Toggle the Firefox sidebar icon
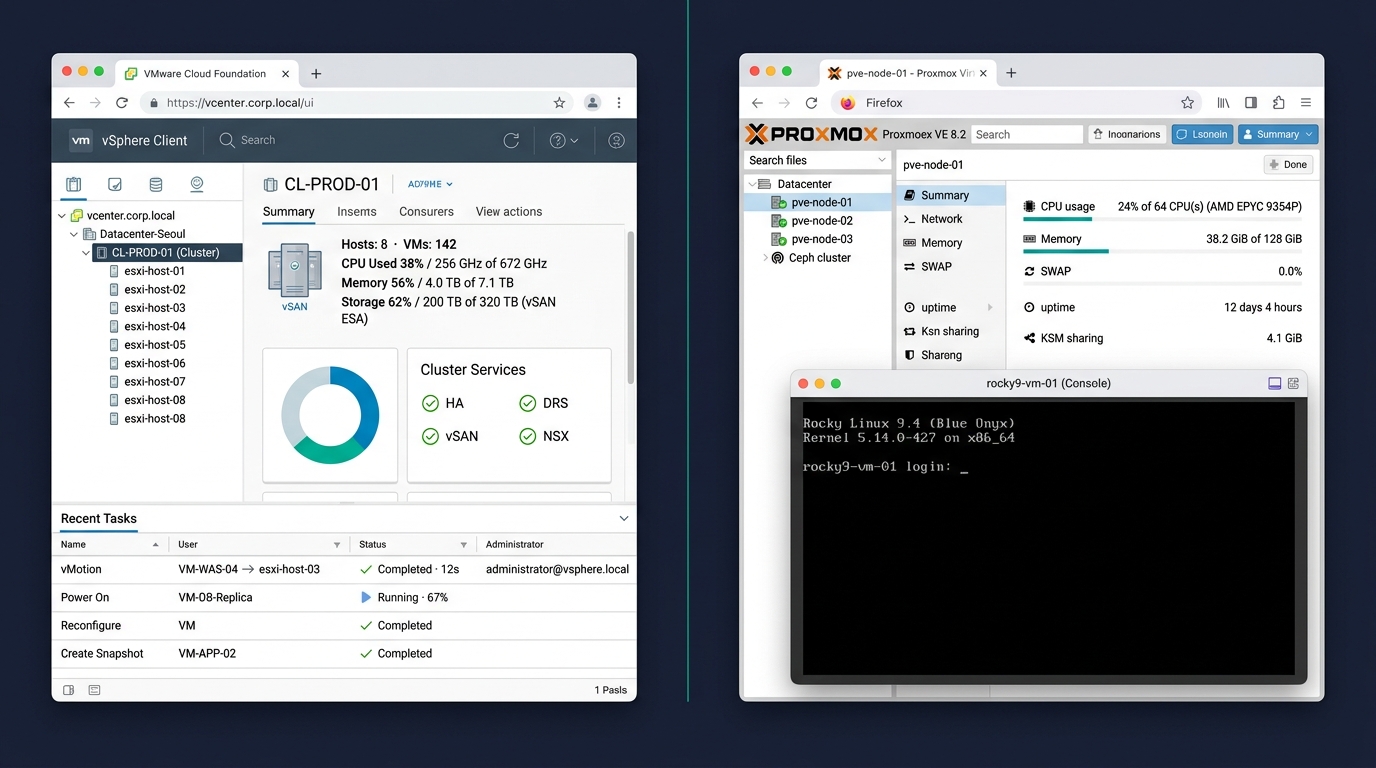The height and width of the screenshot is (768, 1376). (x=1251, y=103)
